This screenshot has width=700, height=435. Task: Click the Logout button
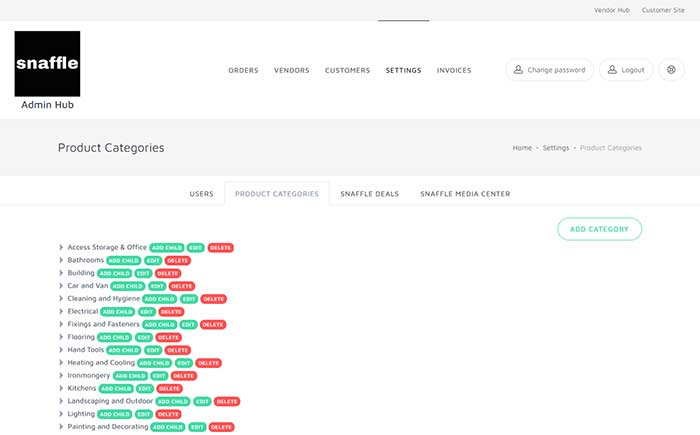626,70
